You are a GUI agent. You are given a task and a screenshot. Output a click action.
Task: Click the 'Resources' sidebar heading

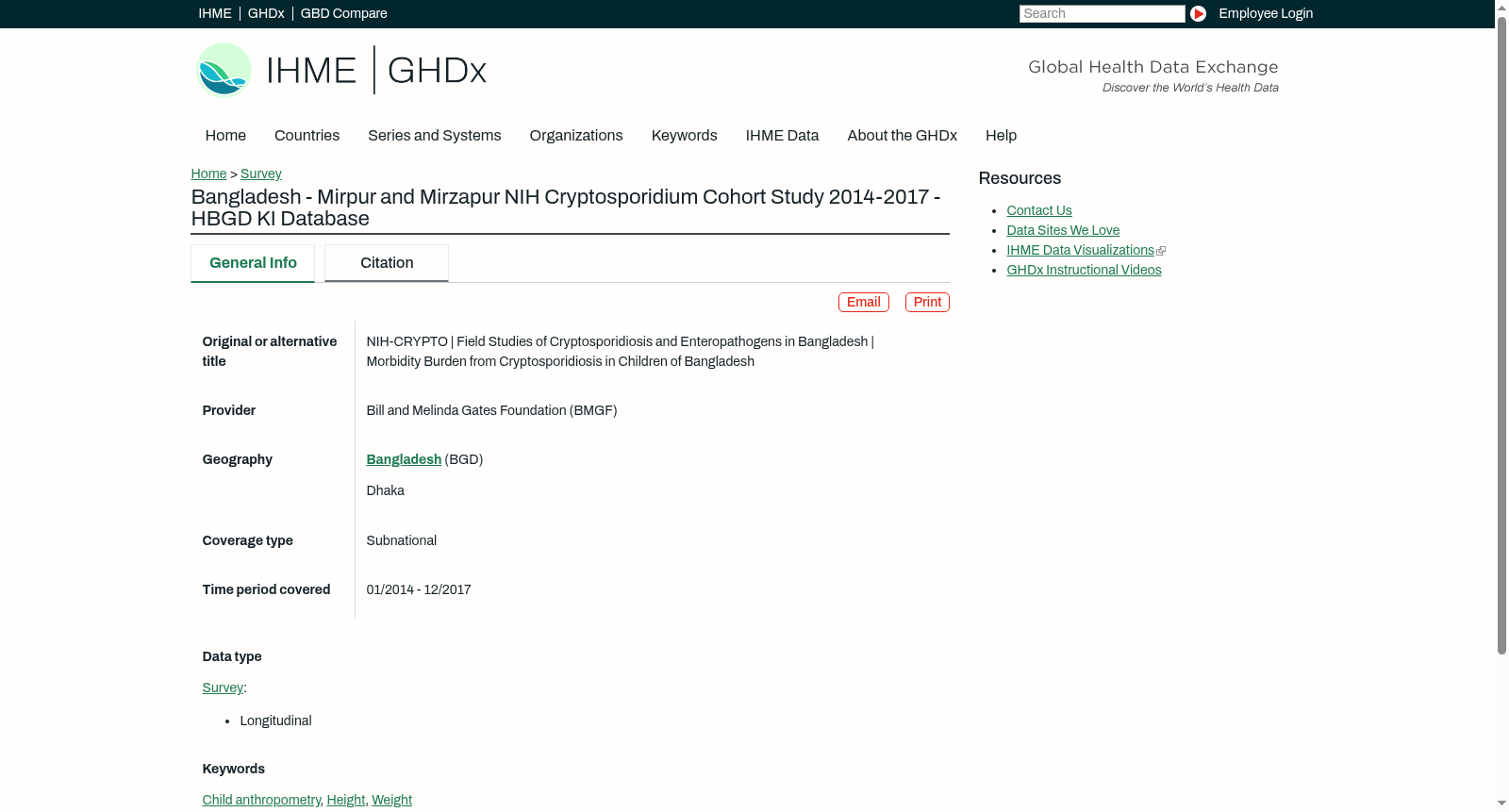tap(1020, 178)
